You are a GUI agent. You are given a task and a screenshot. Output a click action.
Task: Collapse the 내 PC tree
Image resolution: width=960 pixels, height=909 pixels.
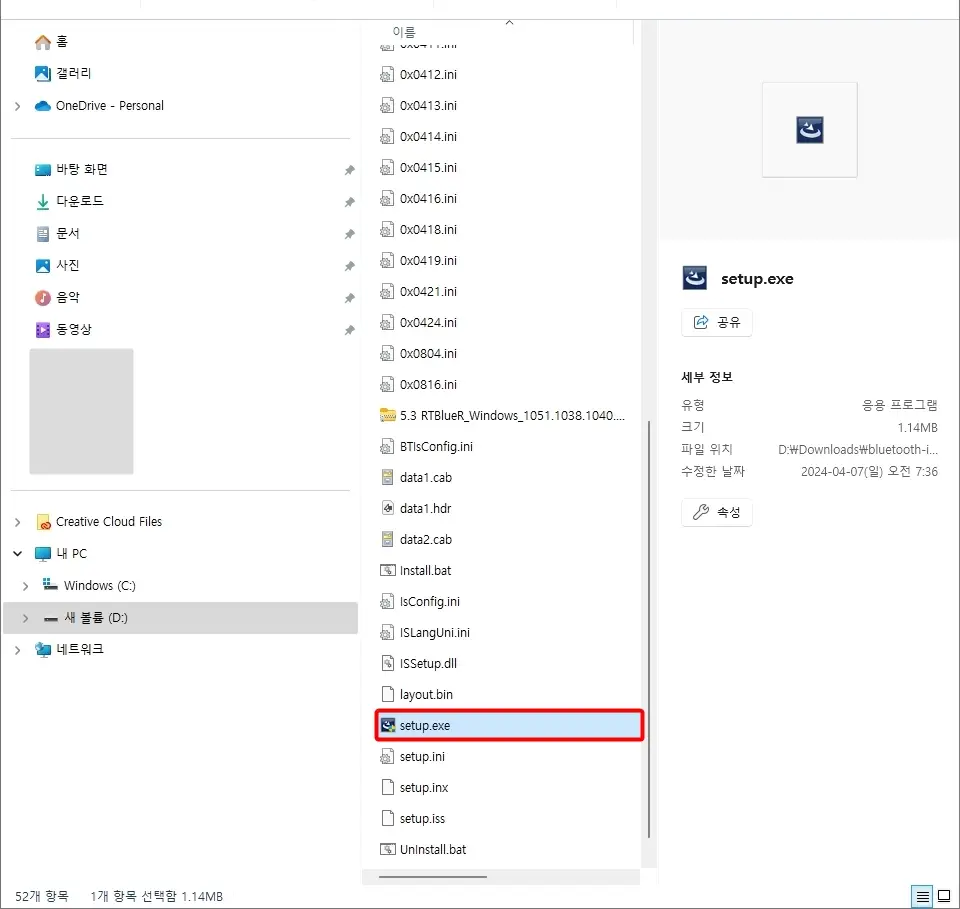18,553
